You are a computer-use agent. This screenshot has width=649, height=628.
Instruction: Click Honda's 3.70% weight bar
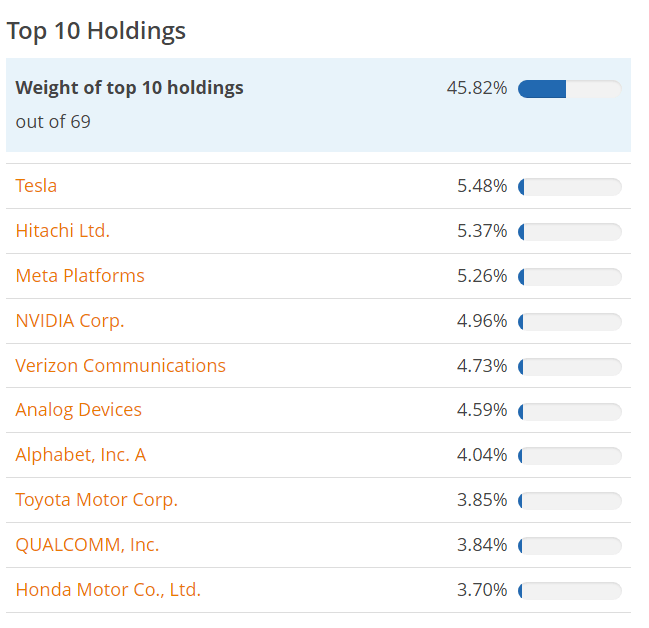570,591
